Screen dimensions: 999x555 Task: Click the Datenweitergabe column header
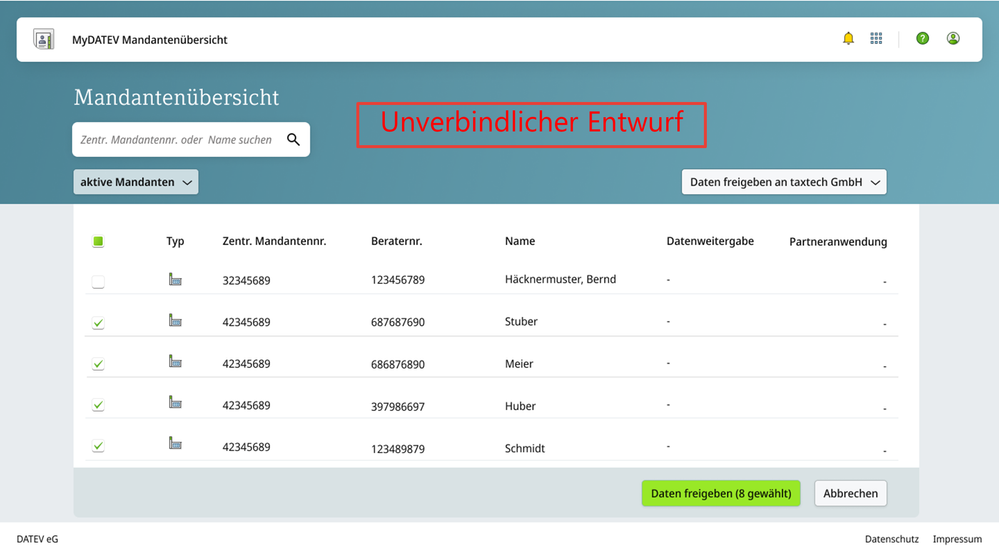pos(710,241)
